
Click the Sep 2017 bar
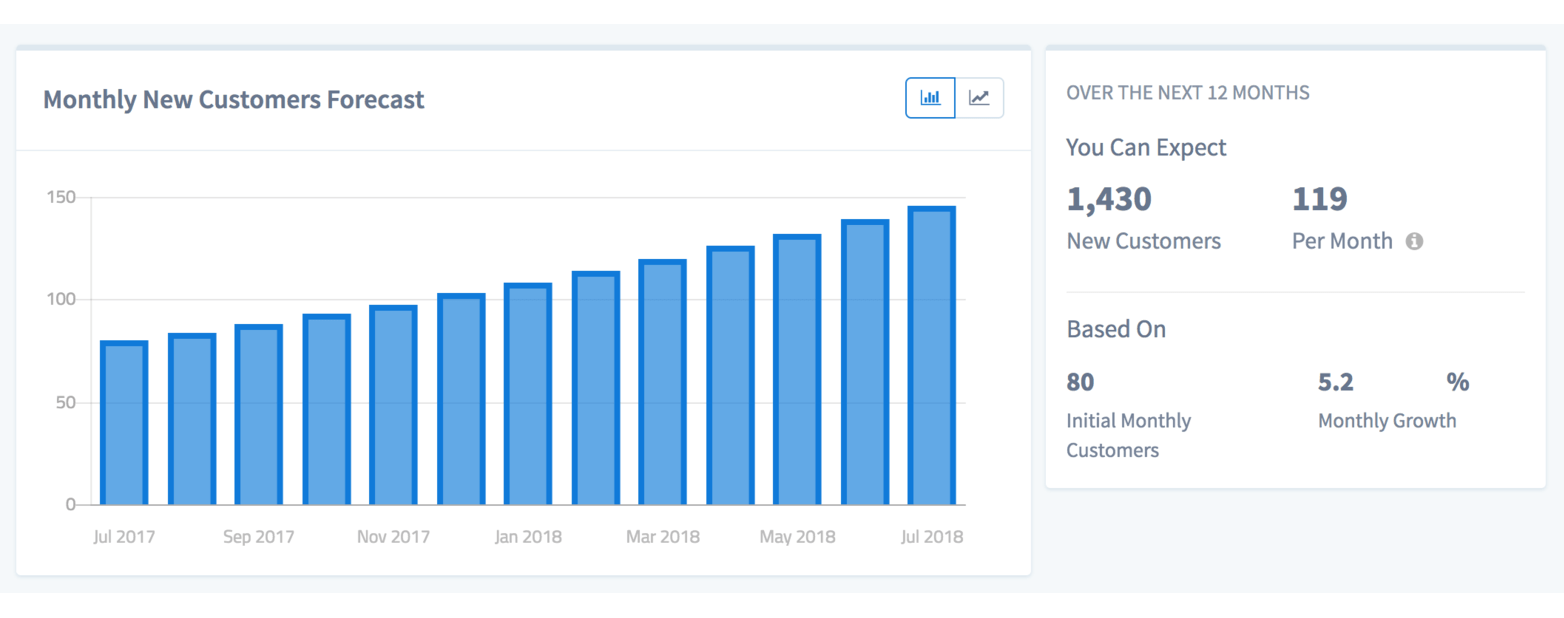pos(259,415)
